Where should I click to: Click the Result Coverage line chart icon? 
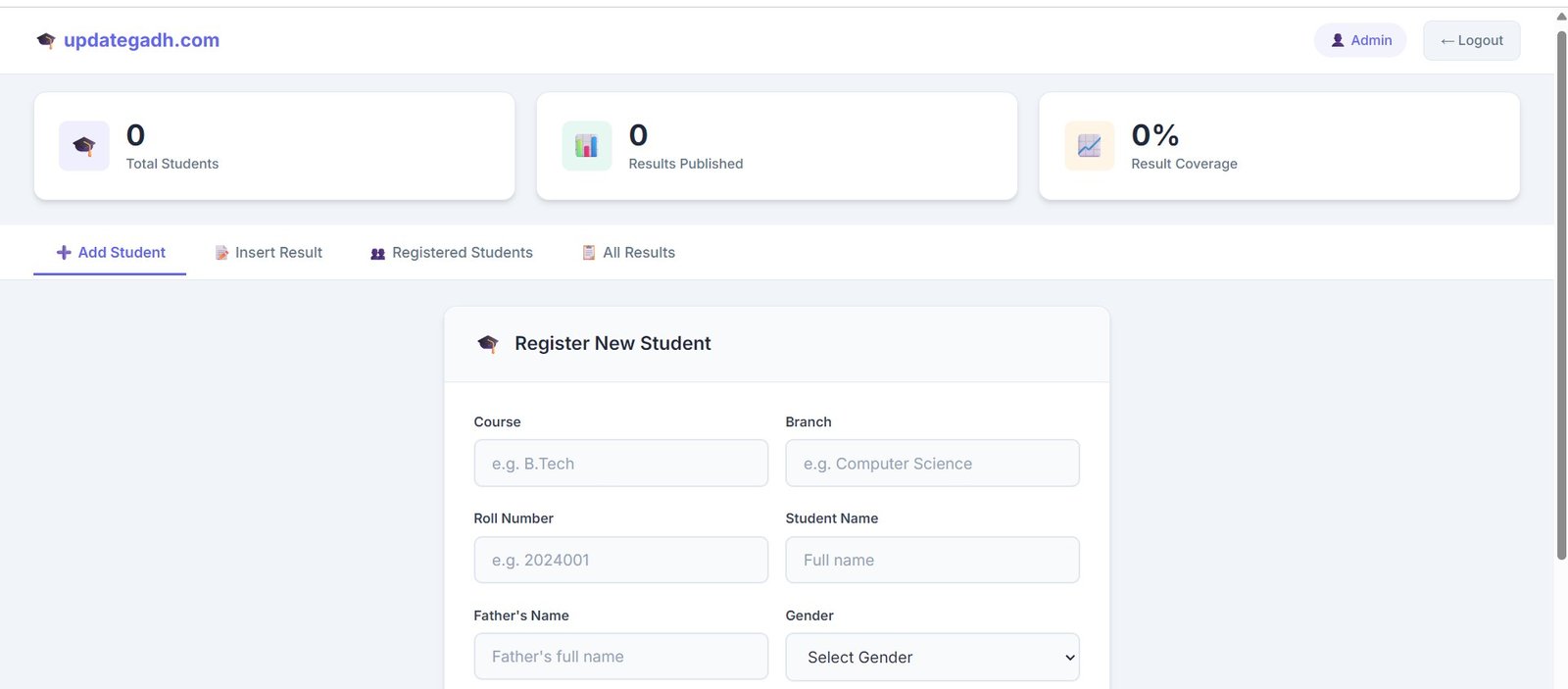coord(1090,146)
